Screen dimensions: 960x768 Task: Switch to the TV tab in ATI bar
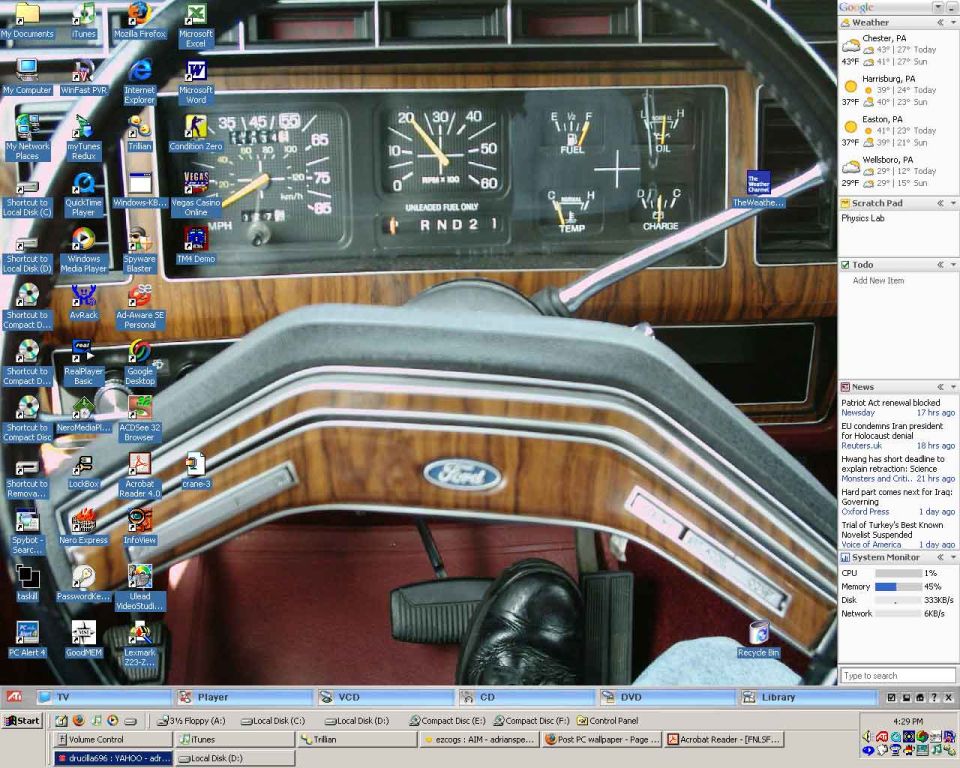pos(103,697)
